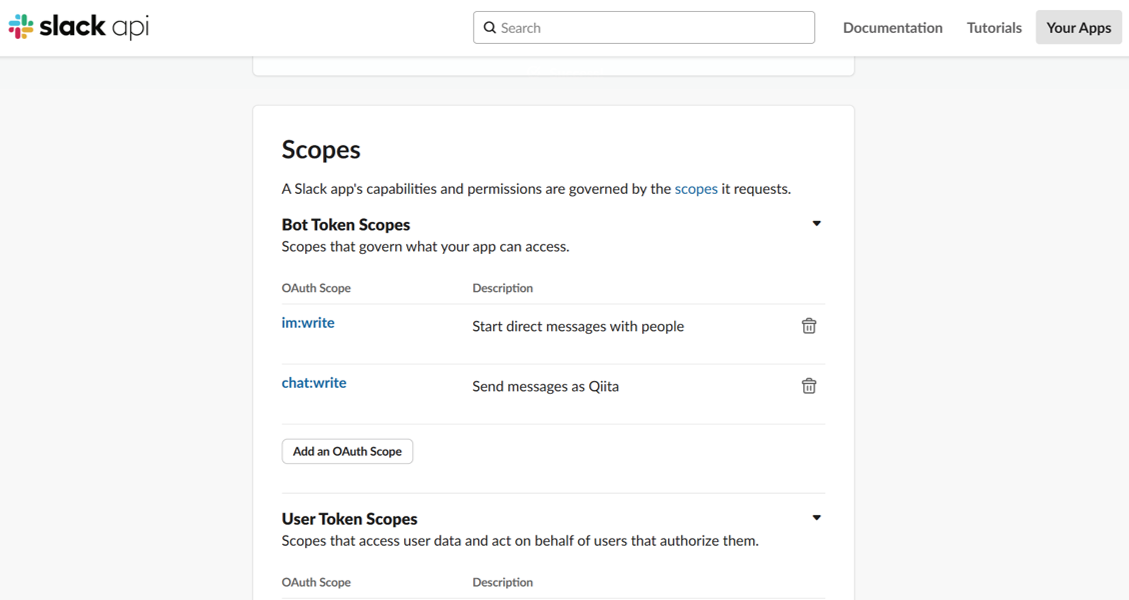The width and height of the screenshot is (1129, 600).
Task: Select Your Apps in the navigation bar
Action: tap(1078, 27)
